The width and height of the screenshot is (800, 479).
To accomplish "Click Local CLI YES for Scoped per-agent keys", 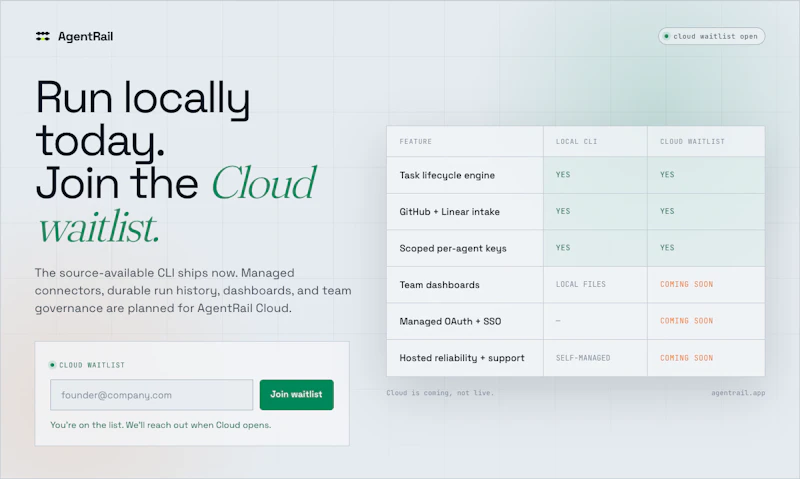I will [x=563, y=248].
